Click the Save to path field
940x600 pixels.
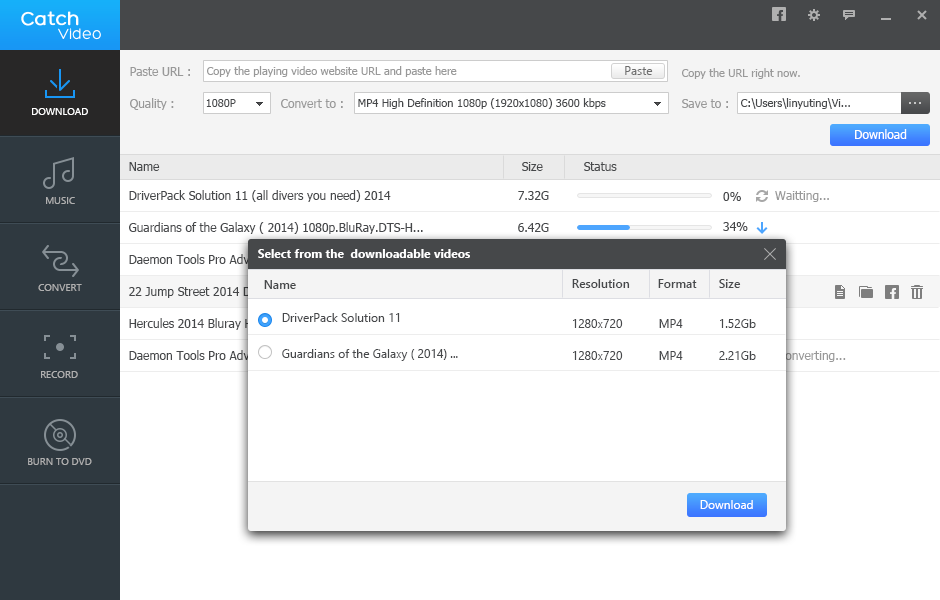pyautogui.click(x=819, y=103)
